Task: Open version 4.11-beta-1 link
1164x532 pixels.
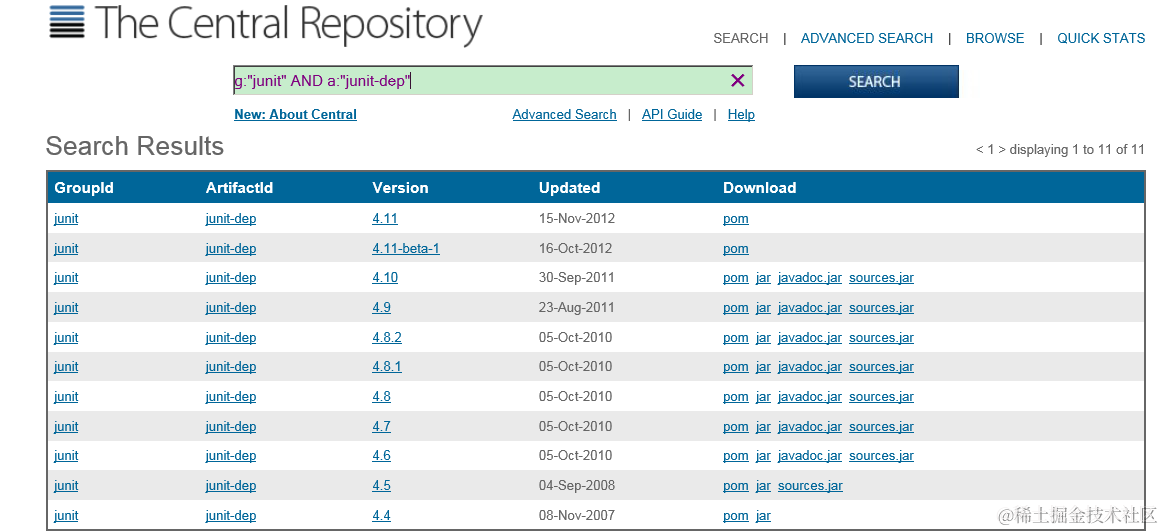Action: (x=405, y=249)
